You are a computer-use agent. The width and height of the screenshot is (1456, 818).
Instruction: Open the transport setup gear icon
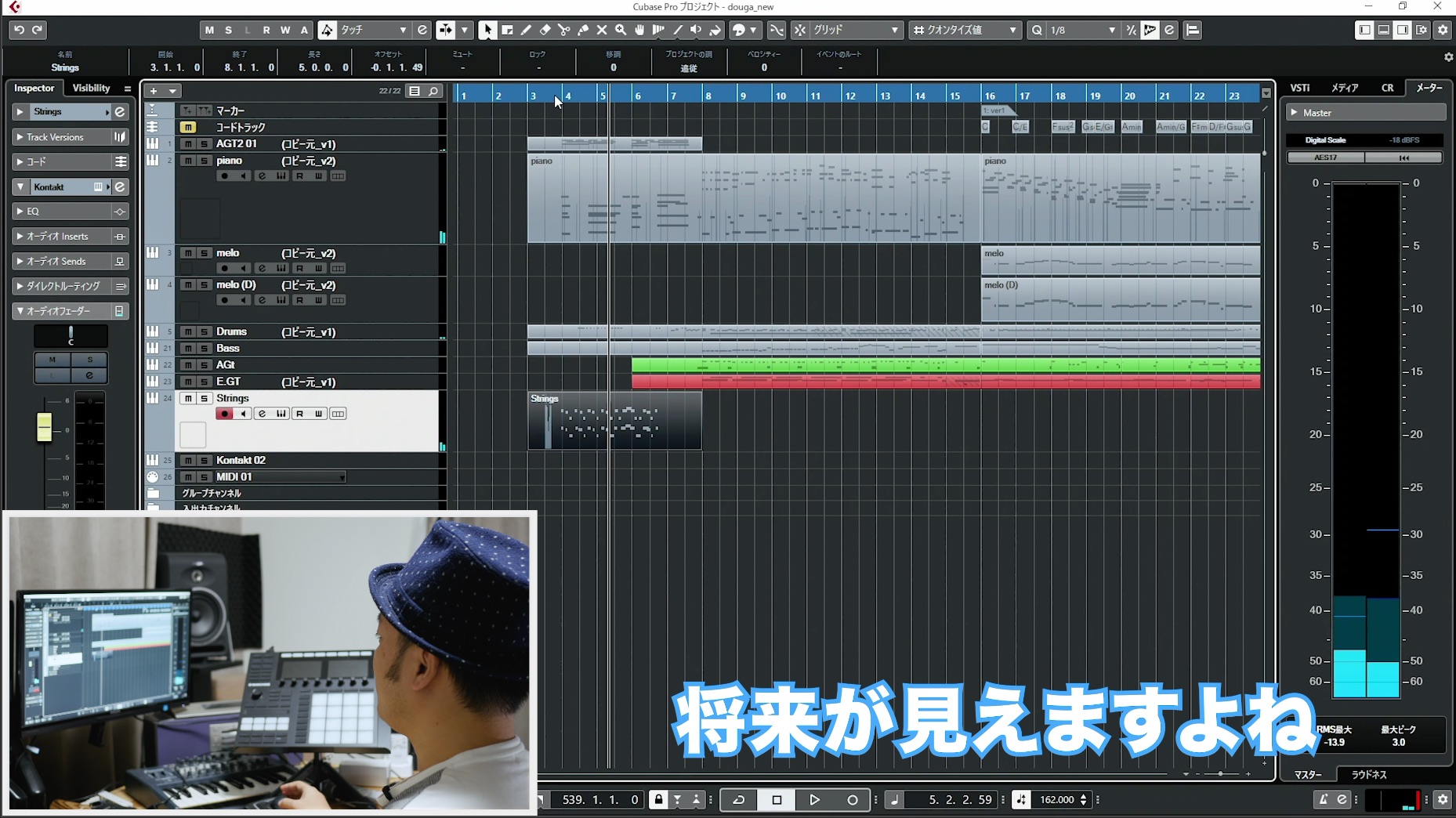click(1443, 799)
